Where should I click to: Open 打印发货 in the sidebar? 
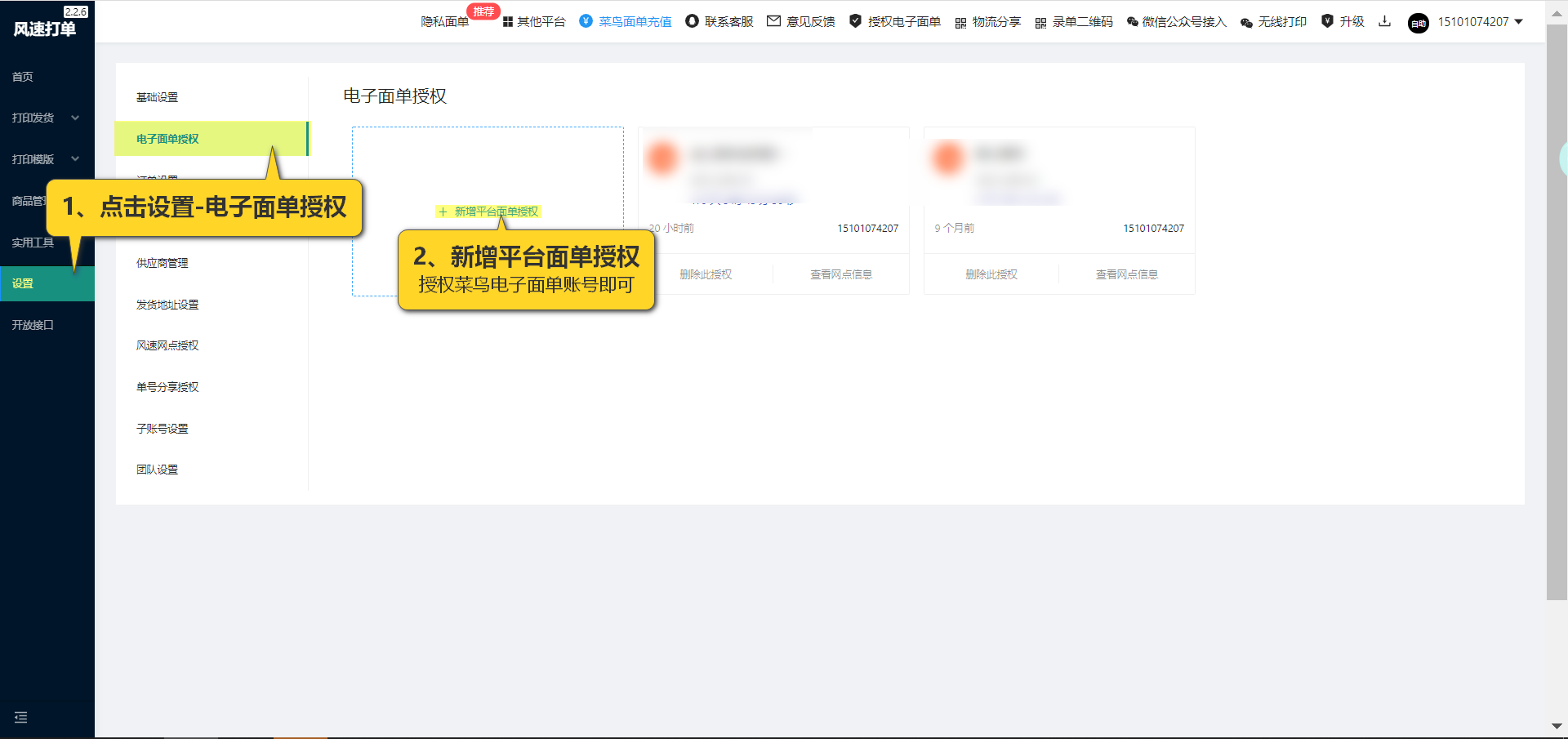point(33,118)
